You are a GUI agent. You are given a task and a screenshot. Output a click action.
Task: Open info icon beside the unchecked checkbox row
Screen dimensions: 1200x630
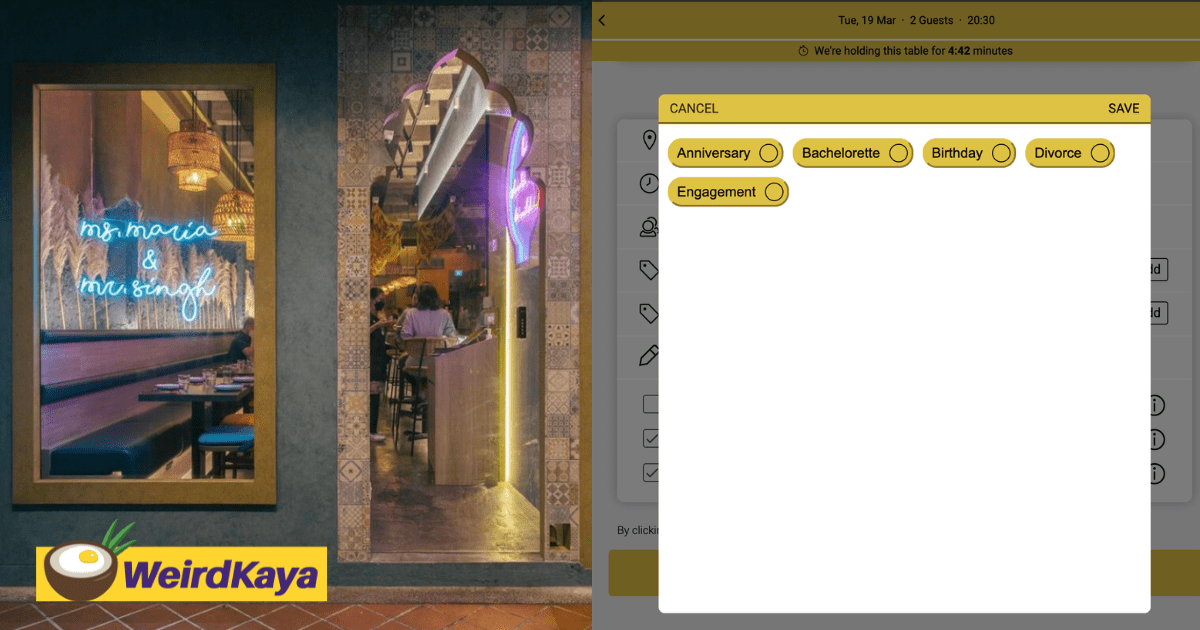pyautogui.click(x=1155, y=405)
